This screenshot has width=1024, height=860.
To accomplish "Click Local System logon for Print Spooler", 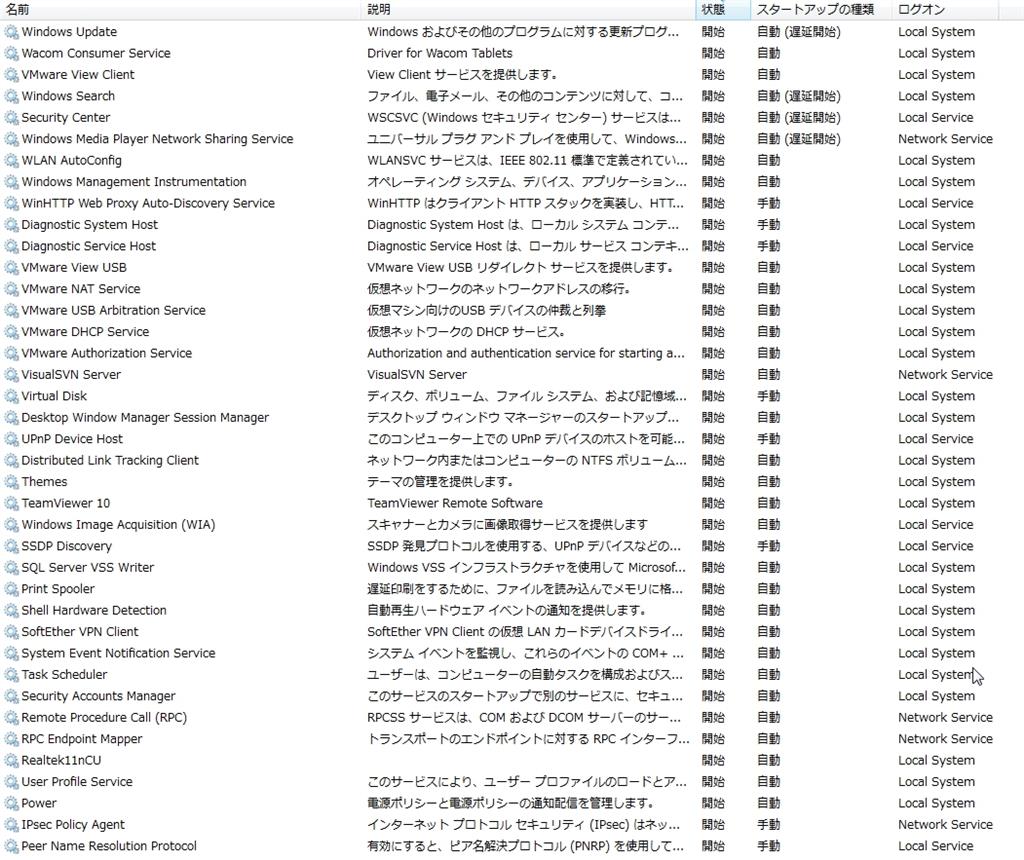I will click(936, 589).
